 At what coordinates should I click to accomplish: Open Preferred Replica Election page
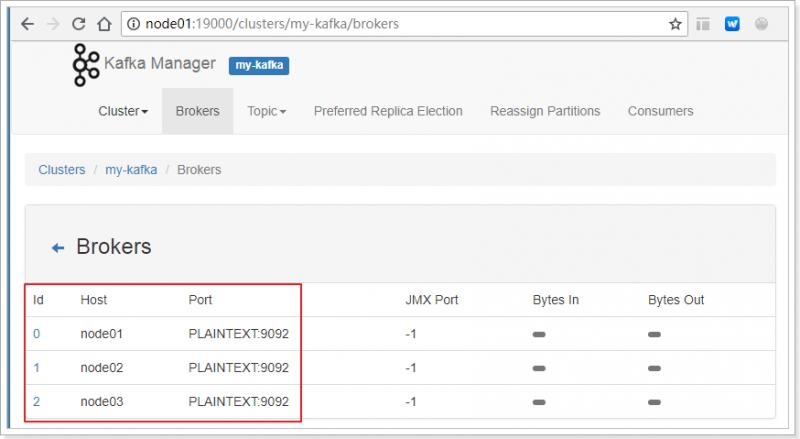tap(388, 111)
